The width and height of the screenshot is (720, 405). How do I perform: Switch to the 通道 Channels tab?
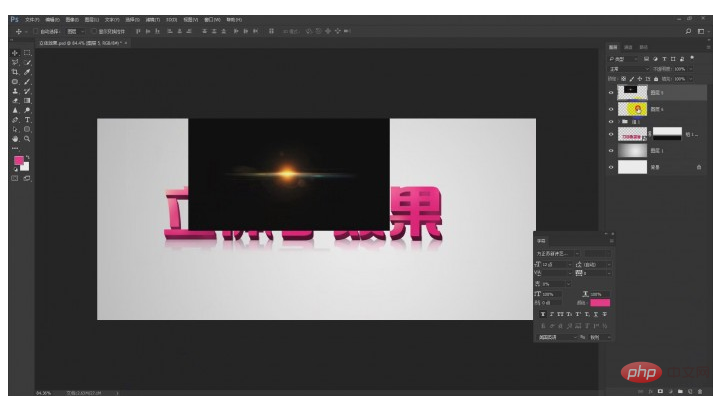pyautogui.click(x=628, y=47)
